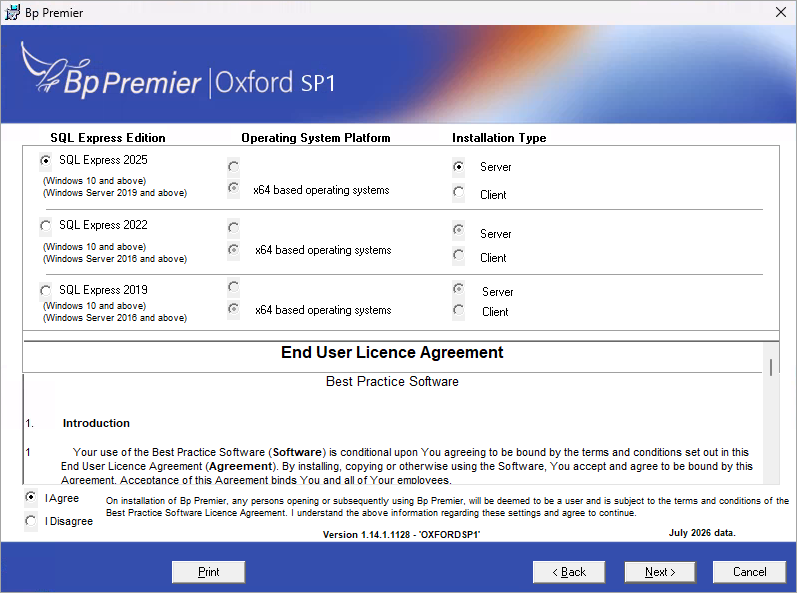Select unlabeled platform option for SQL Express 2019

coord(233,287)
